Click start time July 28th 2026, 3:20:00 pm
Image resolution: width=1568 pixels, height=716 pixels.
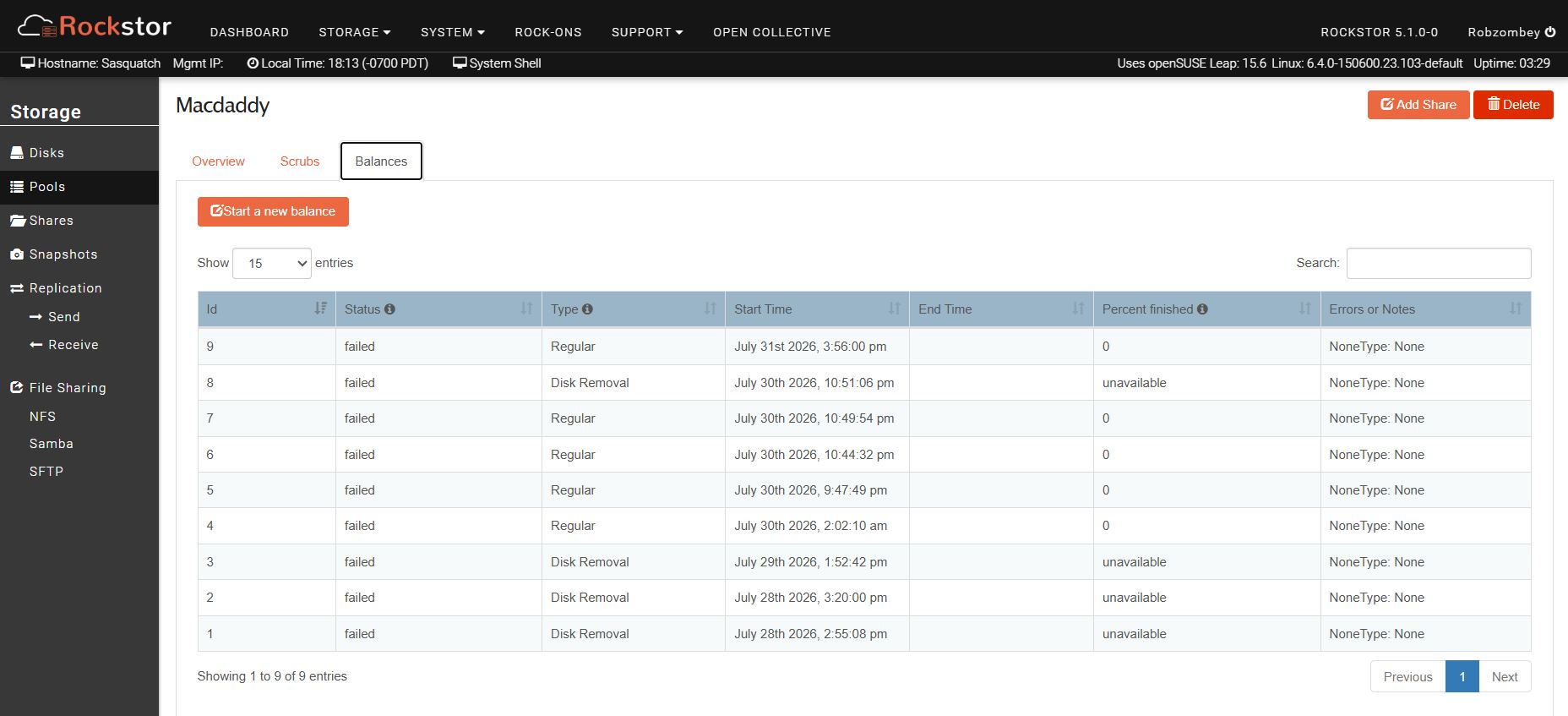tap(810, 598)
